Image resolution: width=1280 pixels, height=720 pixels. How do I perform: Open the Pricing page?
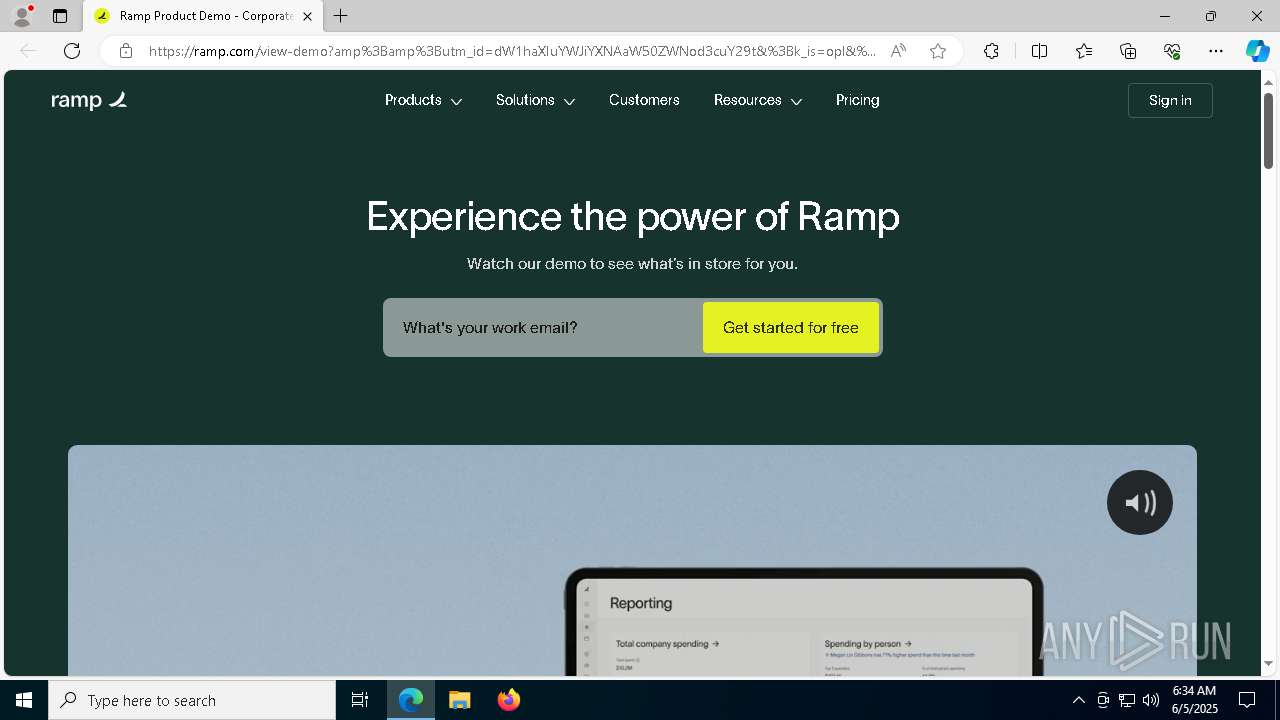(x=858, y=100)
